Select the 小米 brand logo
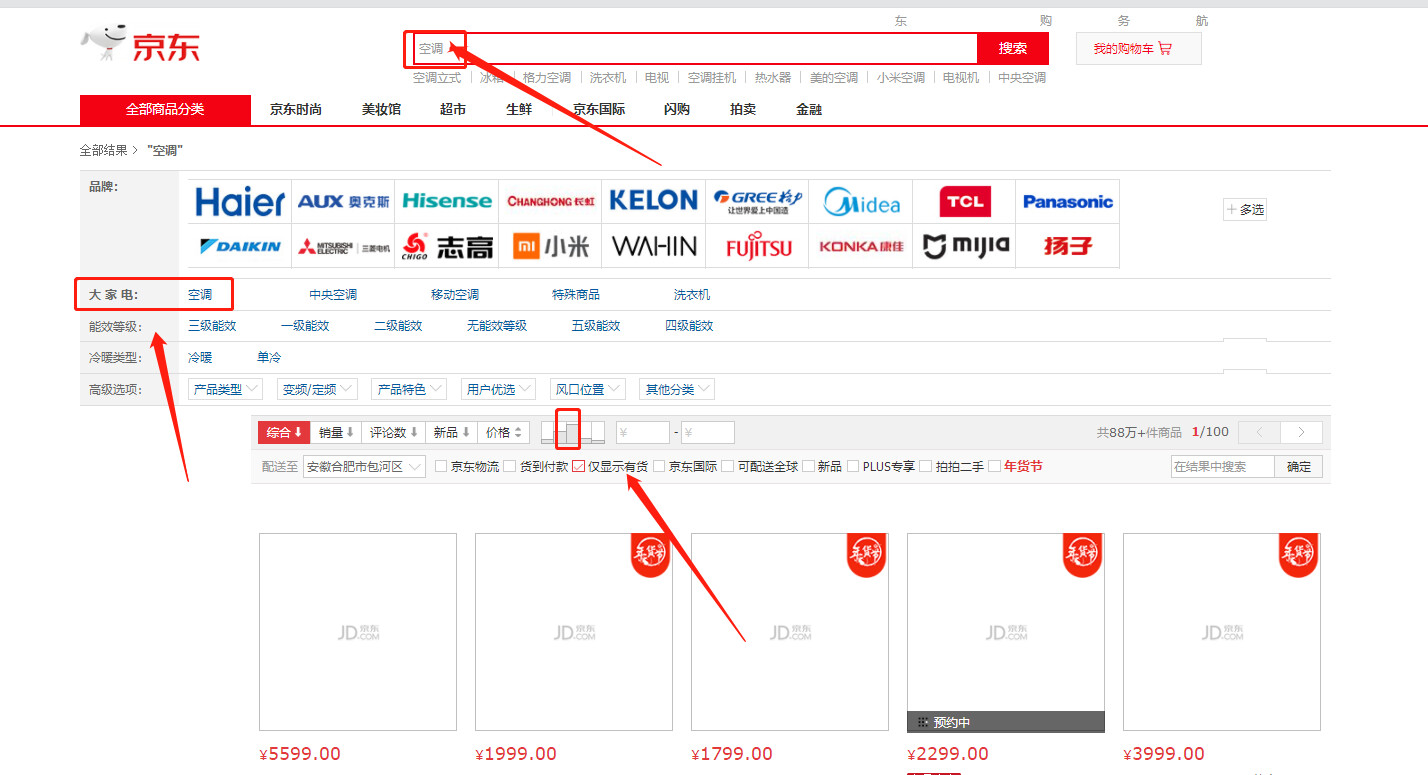The image size is (1428, 775). (551, 246)
